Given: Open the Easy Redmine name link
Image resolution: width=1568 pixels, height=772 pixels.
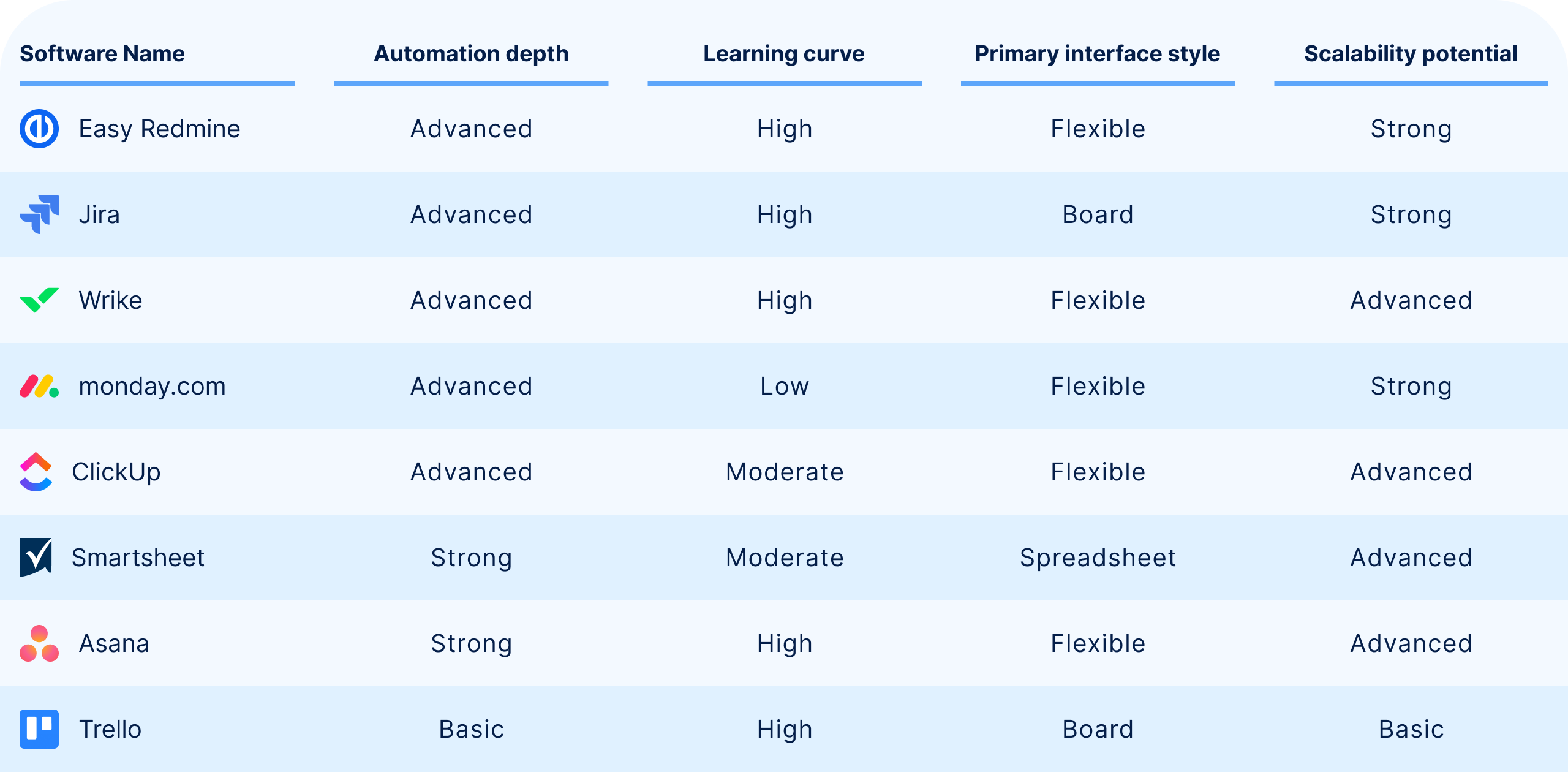Looking at the screenshot, I should (159, 129).
